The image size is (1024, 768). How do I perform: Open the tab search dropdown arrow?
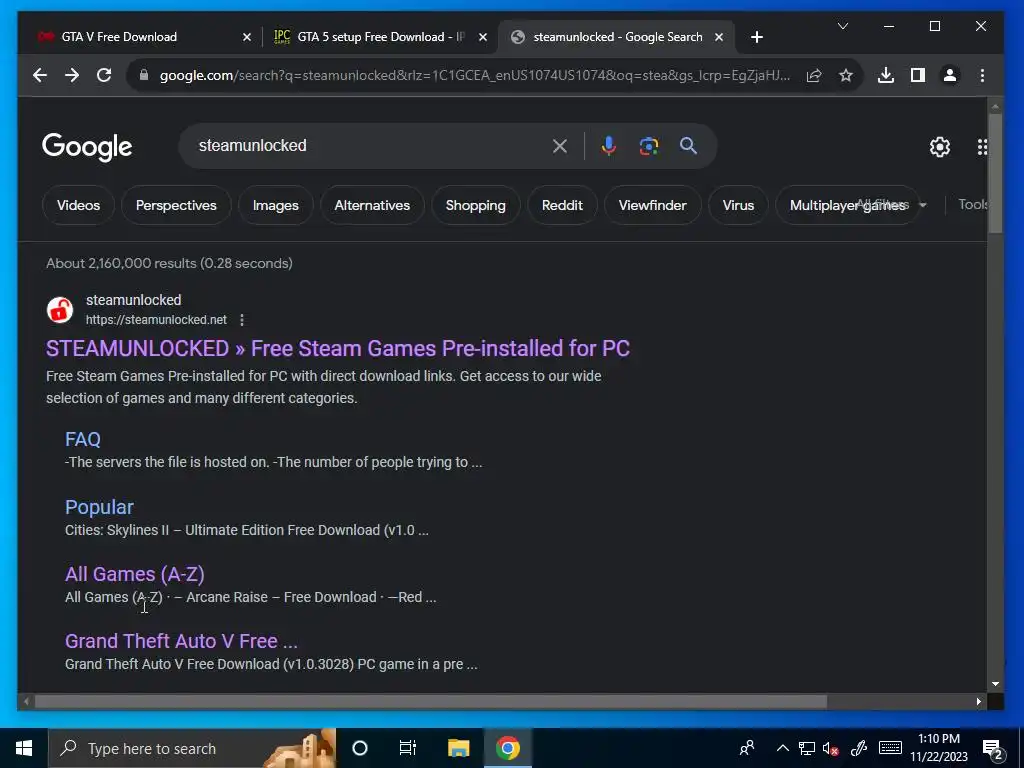843,26
